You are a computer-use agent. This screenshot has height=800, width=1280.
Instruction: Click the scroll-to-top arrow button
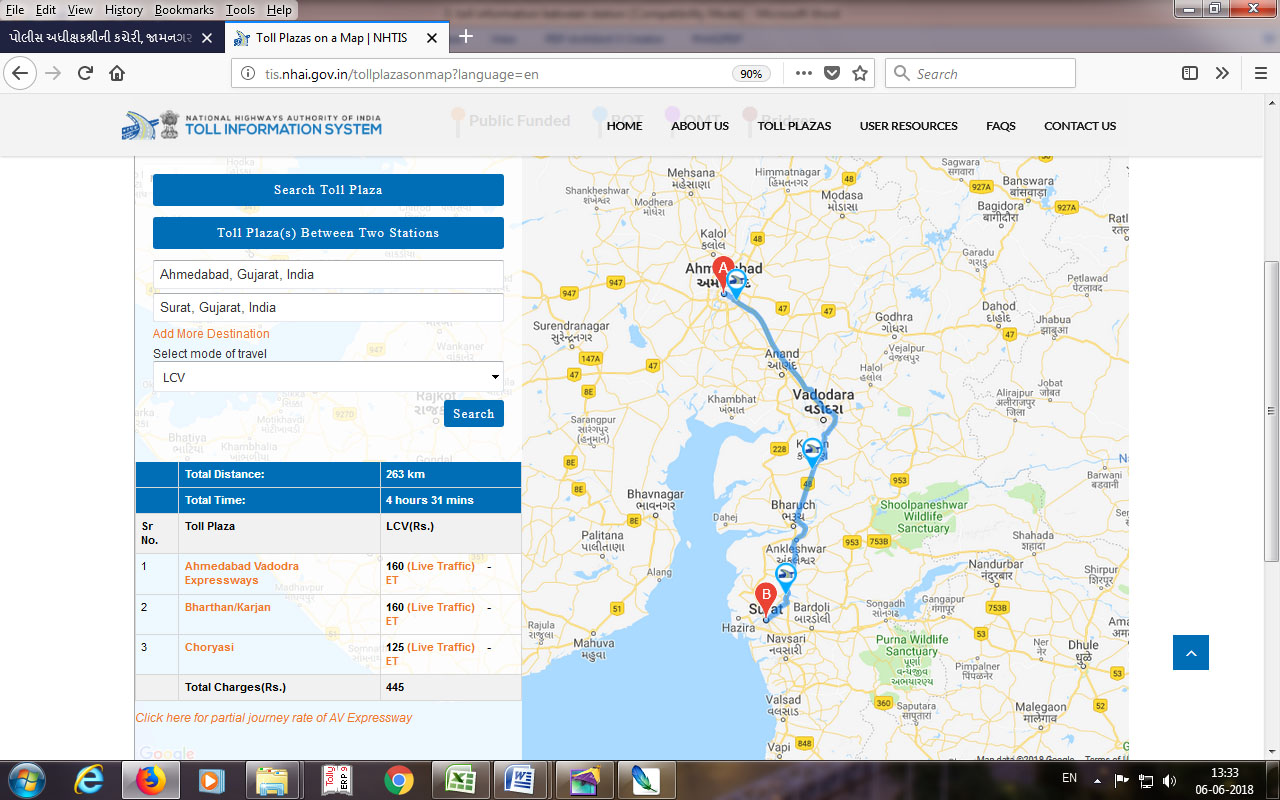coord(1190,652)
